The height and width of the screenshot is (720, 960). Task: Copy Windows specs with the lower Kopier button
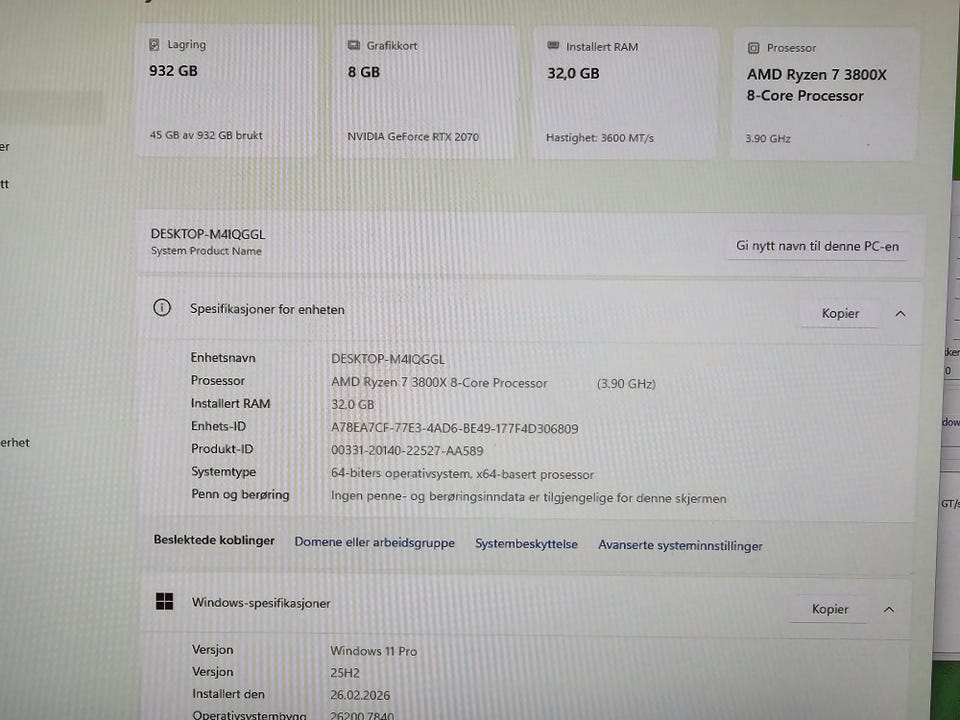[x=830, y=609]
